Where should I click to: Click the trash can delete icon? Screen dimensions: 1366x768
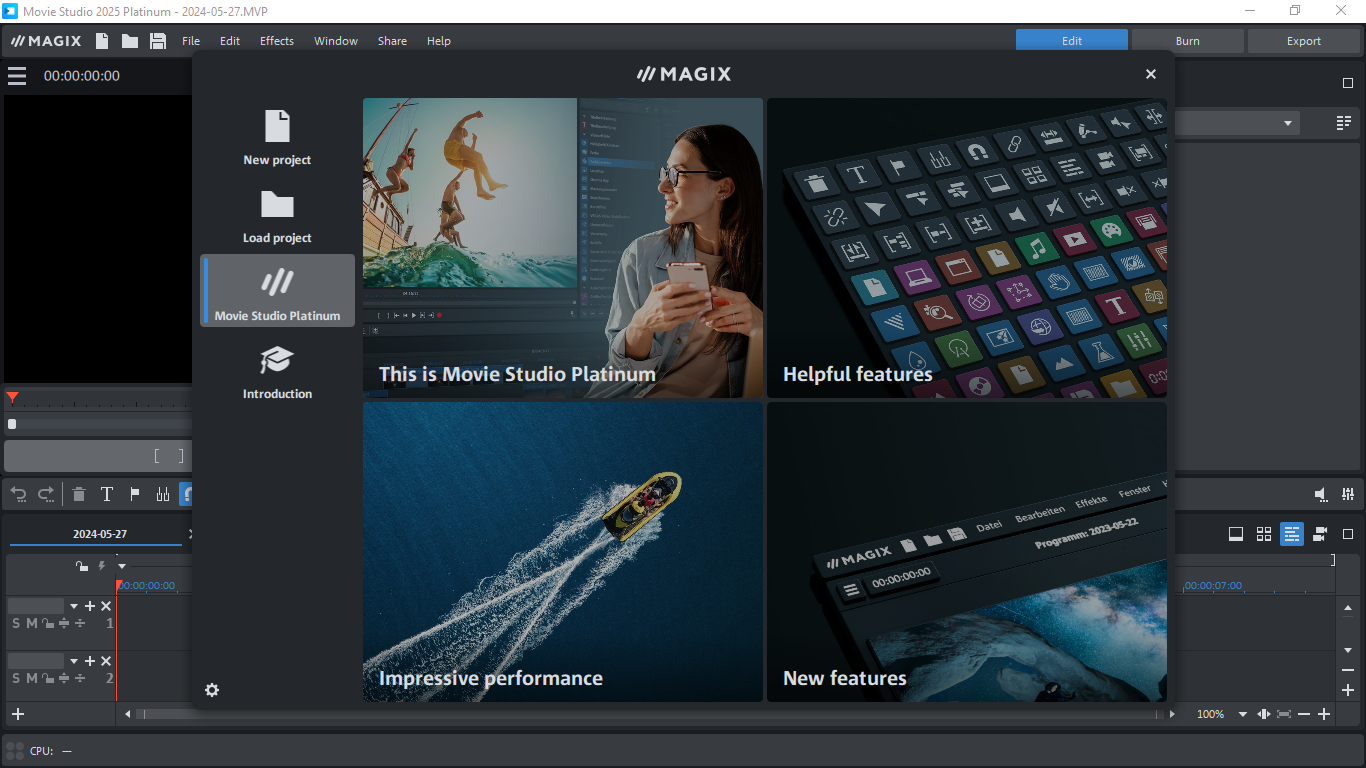(x=79, y=494)
